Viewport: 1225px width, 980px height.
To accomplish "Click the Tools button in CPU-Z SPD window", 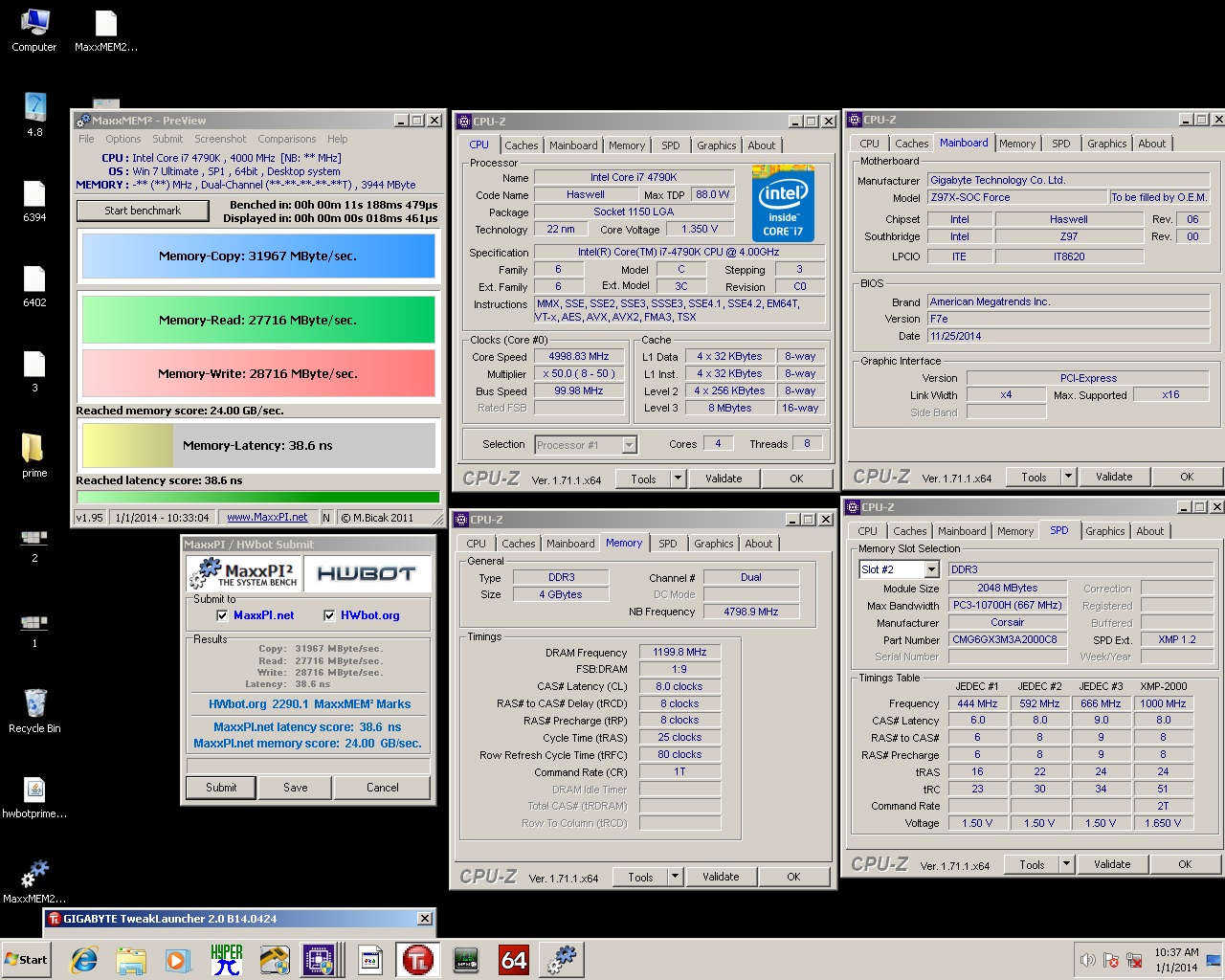I will coord(1032,864).
